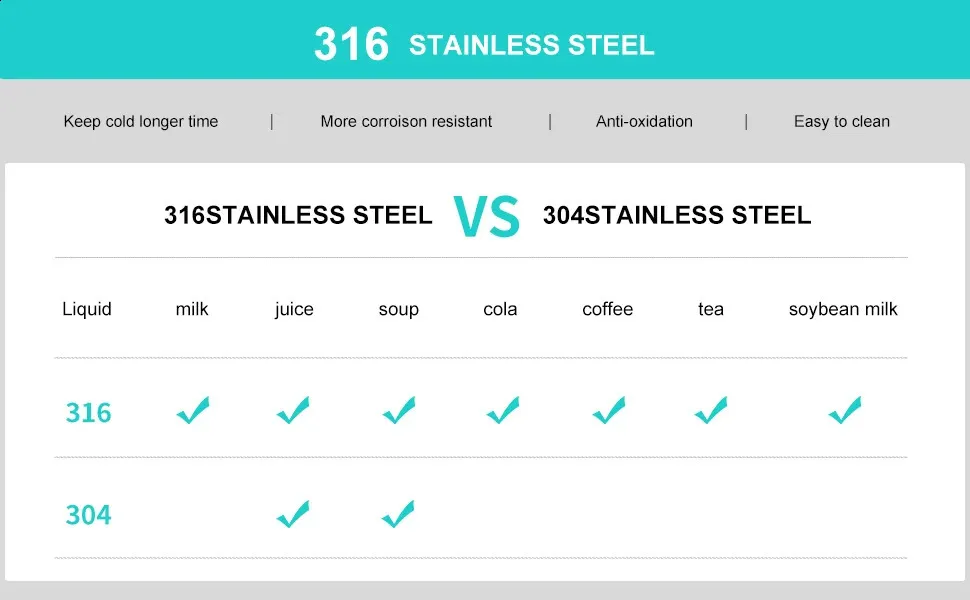This screenshot has width=970, height=600.
Task: Click the '316STAINLESS STEEL' comparison heading
Action: click(x=298, y=216)
